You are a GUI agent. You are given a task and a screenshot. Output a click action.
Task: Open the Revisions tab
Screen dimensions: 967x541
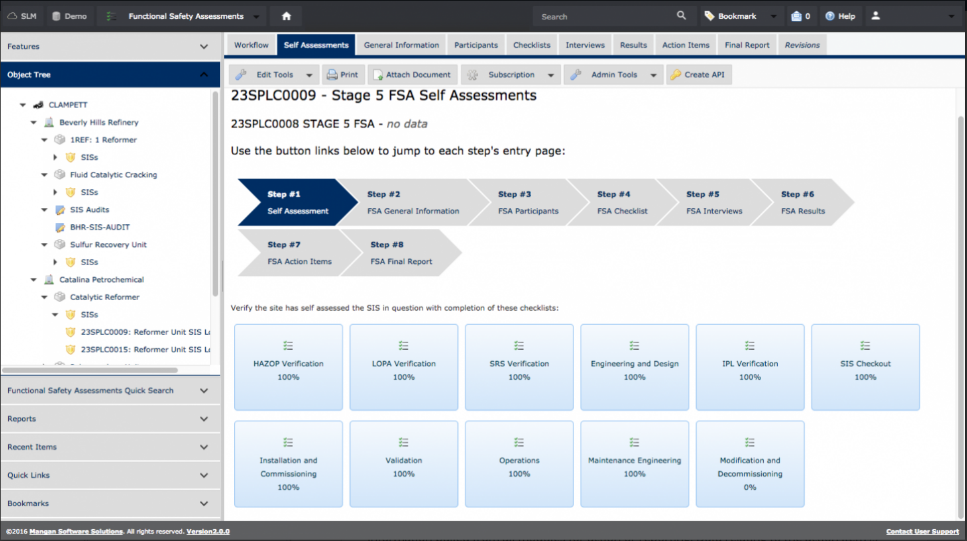(802, 45)
